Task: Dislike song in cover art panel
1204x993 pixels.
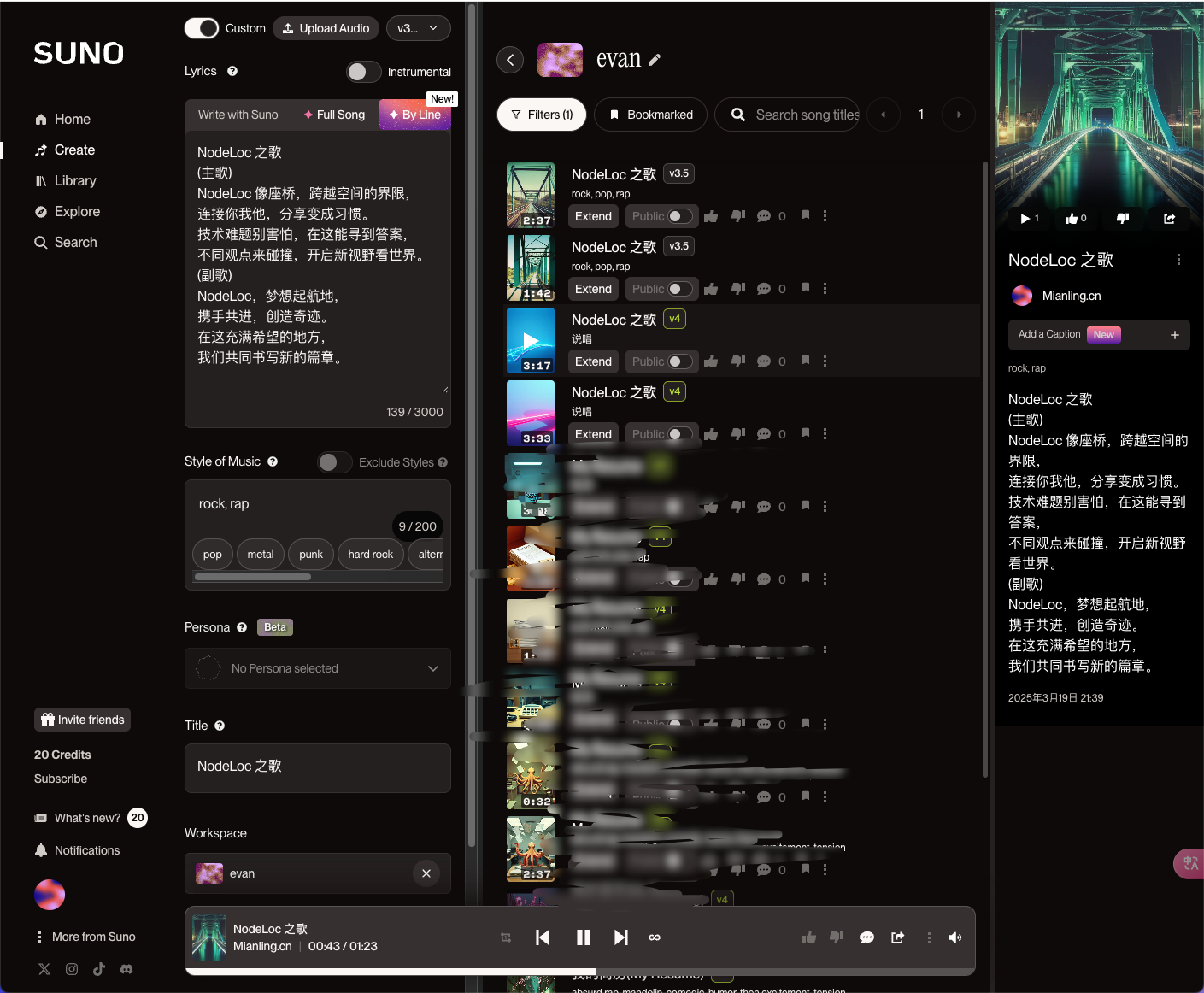Action: pos(1123,219)
